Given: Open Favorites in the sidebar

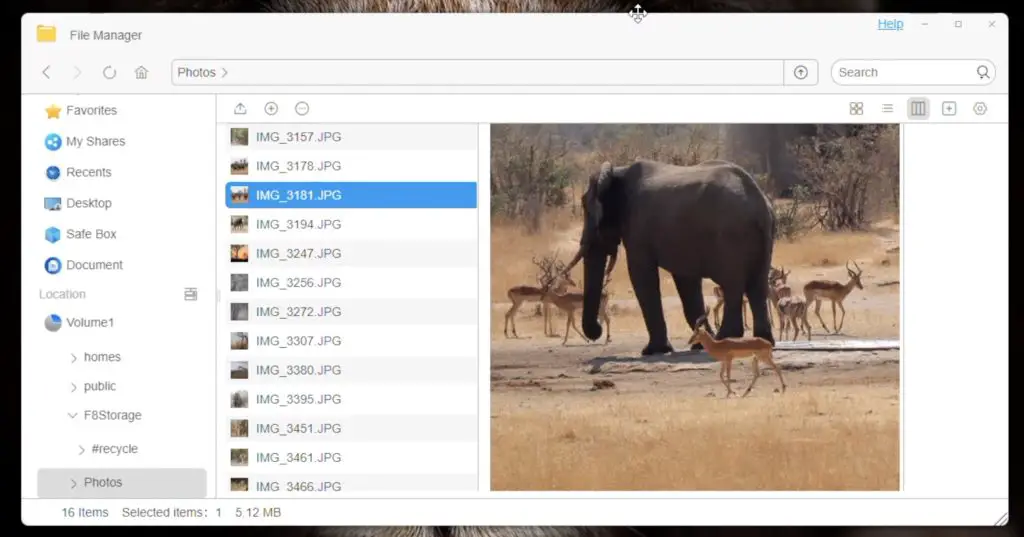Looking at the screenshot, I should pos(91,111).
